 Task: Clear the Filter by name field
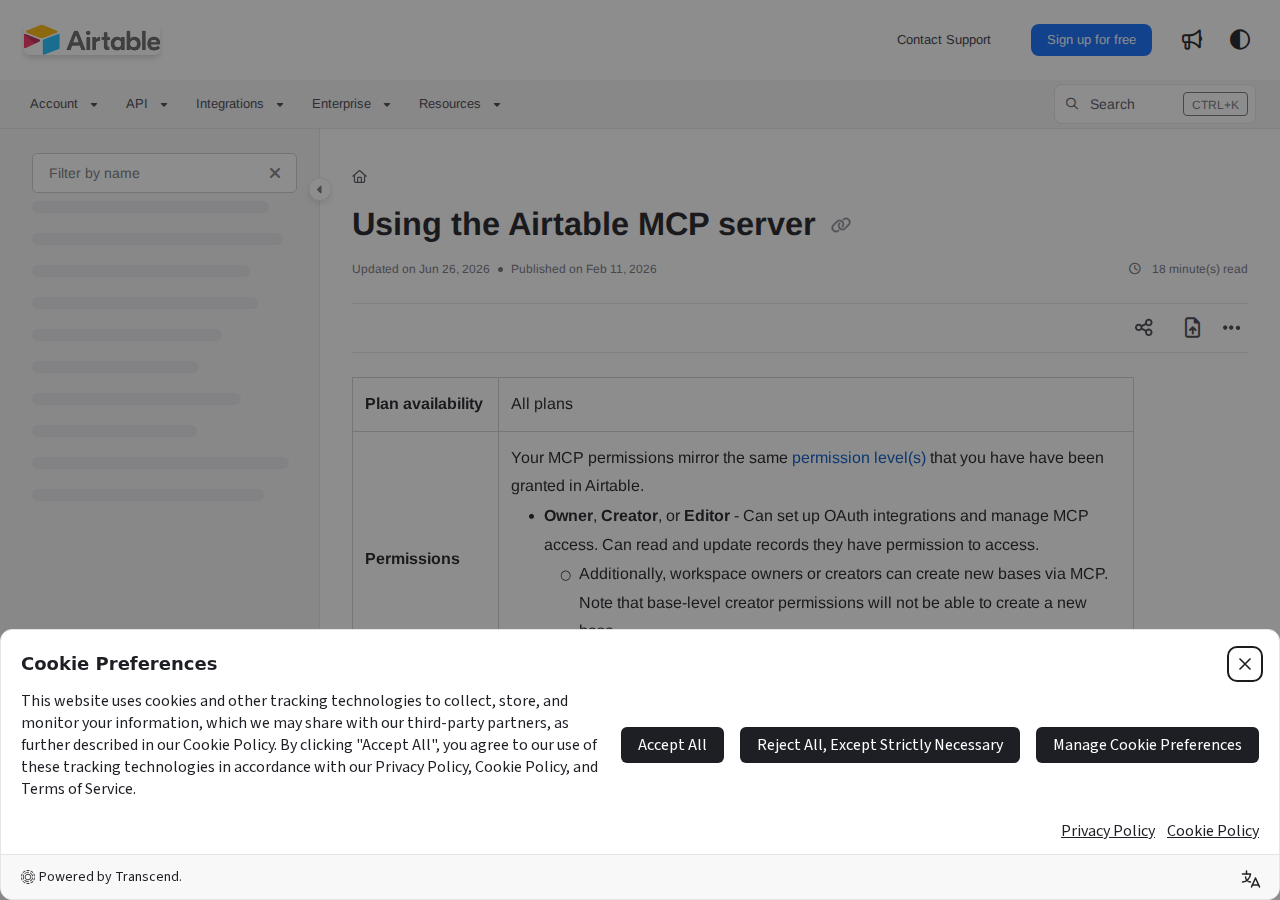275,173
